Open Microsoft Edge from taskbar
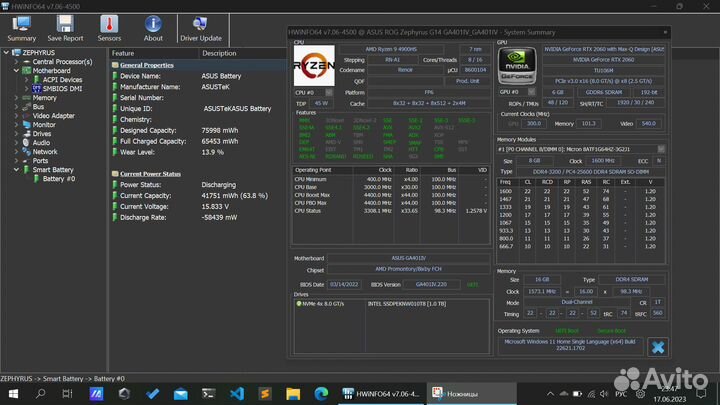Viewport: 720px width, 405px height. 321,394
